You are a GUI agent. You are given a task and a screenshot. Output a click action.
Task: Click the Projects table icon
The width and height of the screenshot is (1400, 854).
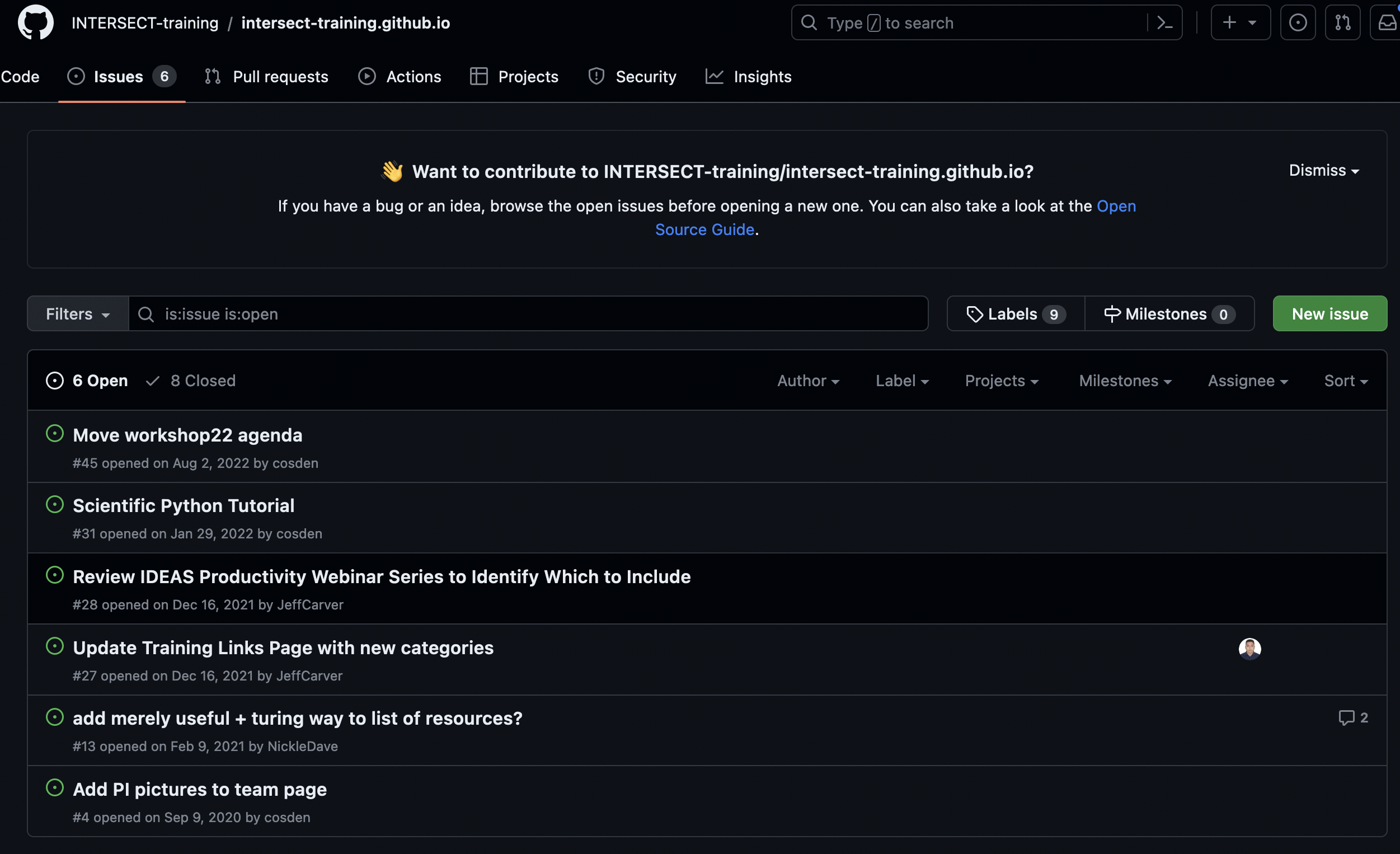click(x=479, y=76)
